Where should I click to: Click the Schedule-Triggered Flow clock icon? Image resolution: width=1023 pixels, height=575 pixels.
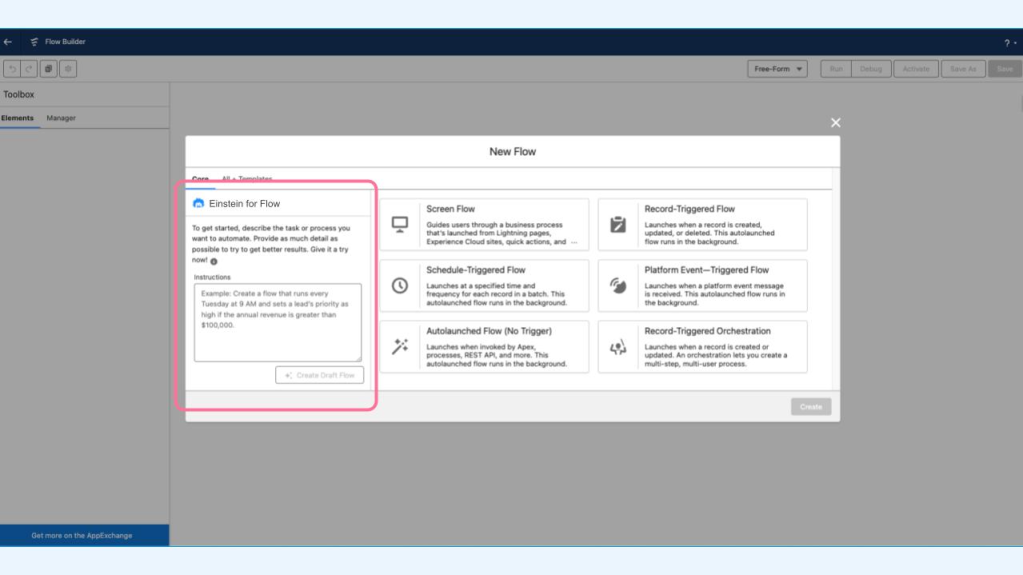[x=400, y=285]
